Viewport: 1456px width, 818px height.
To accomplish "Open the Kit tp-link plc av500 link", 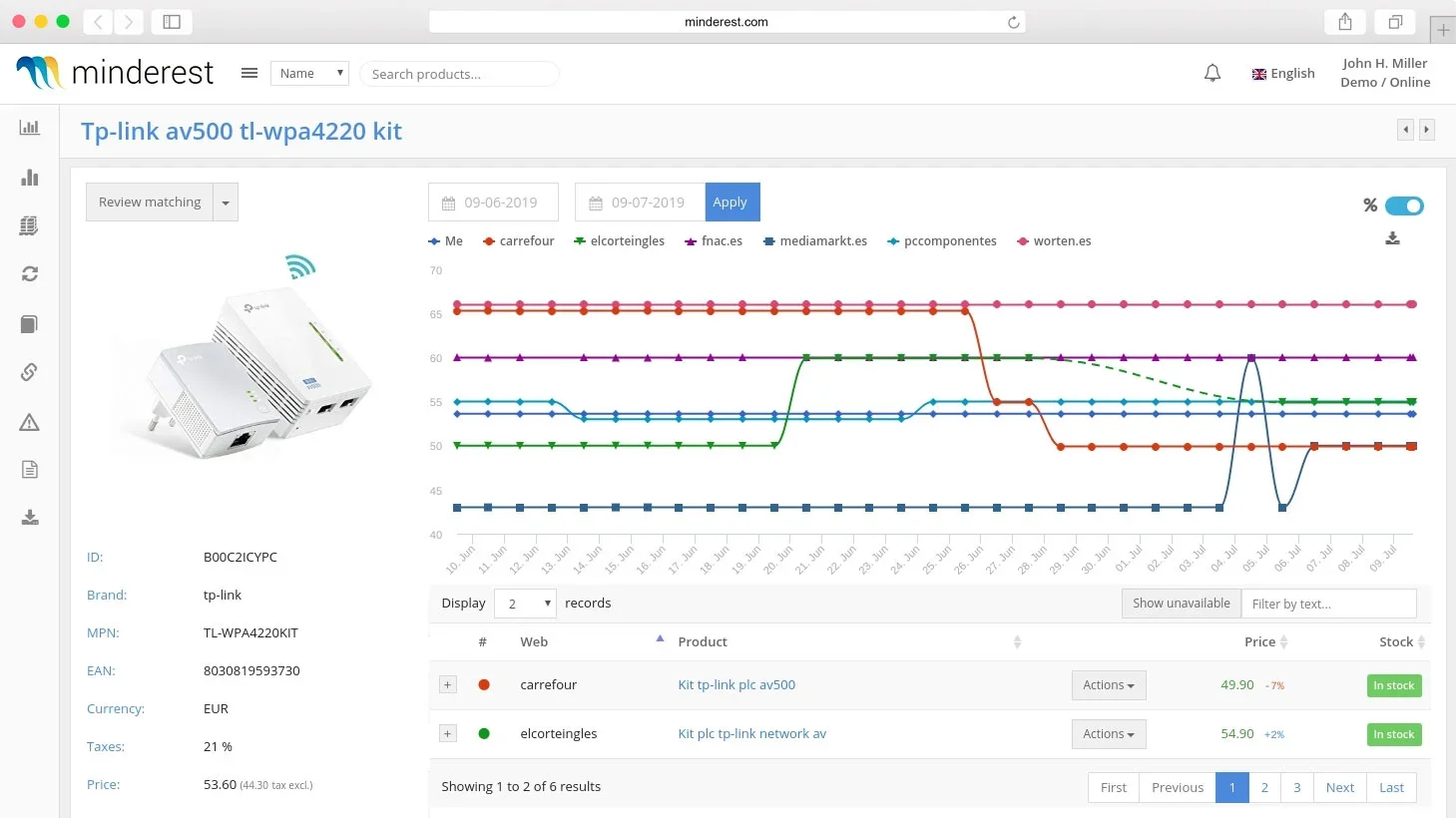I will (x=736, y=684).
